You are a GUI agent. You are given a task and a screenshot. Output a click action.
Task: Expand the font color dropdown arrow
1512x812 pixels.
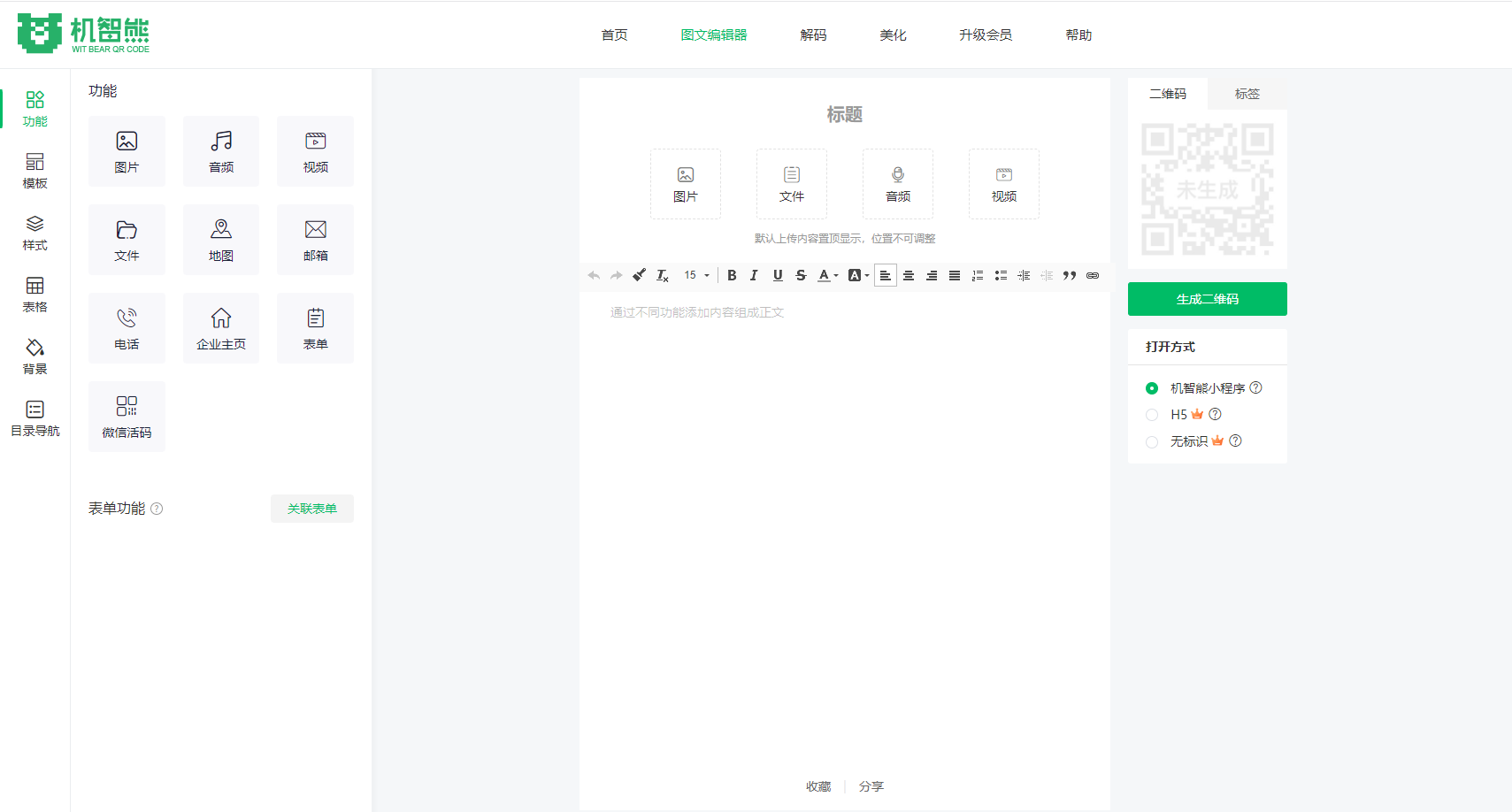pos(836,275)
